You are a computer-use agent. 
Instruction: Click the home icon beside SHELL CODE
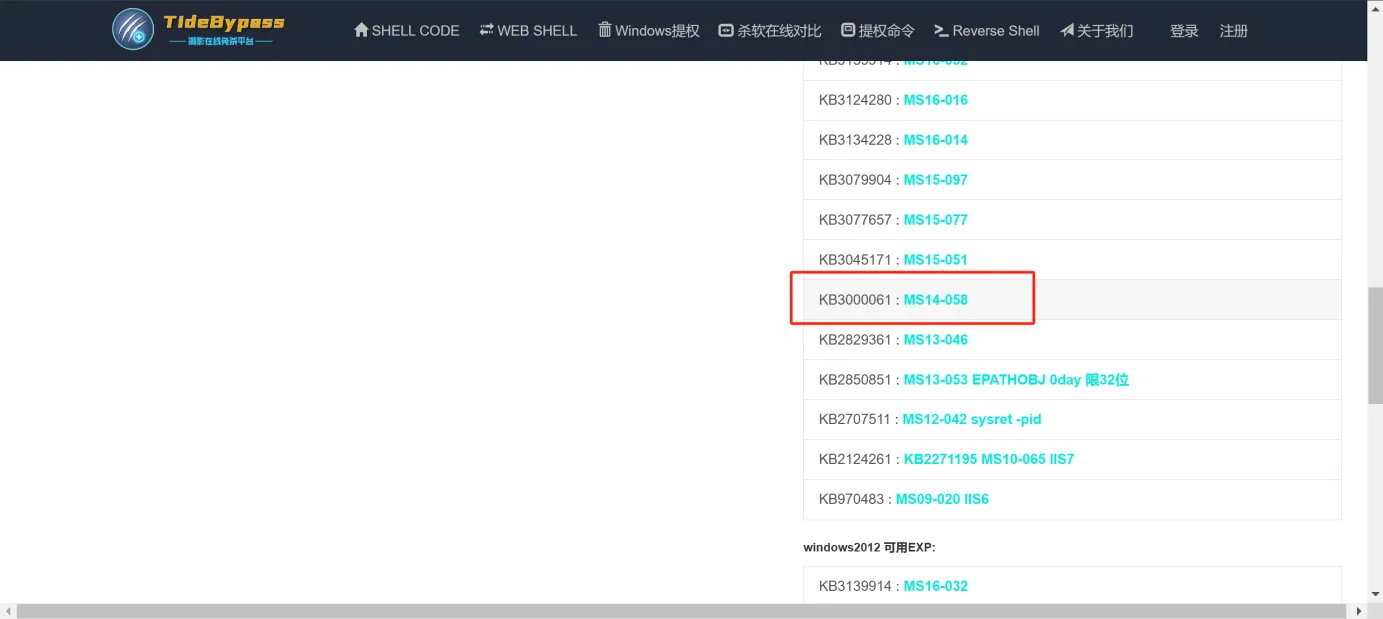pyautogui.click(x=361, y=30)
